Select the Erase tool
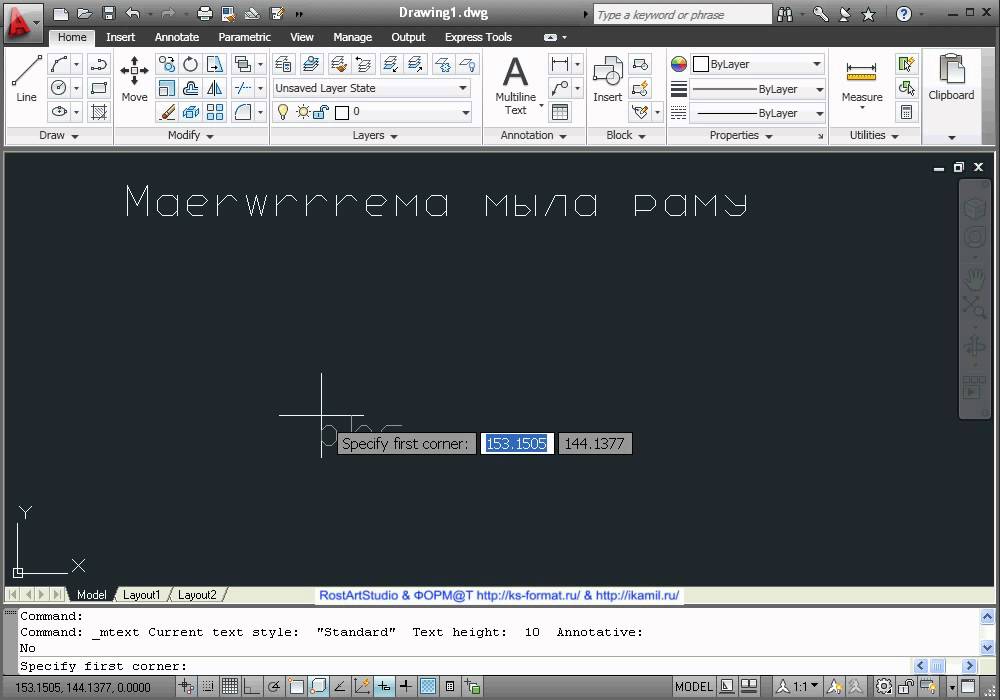The height and width of the screenshot is (700, 1000). point(167,112)
